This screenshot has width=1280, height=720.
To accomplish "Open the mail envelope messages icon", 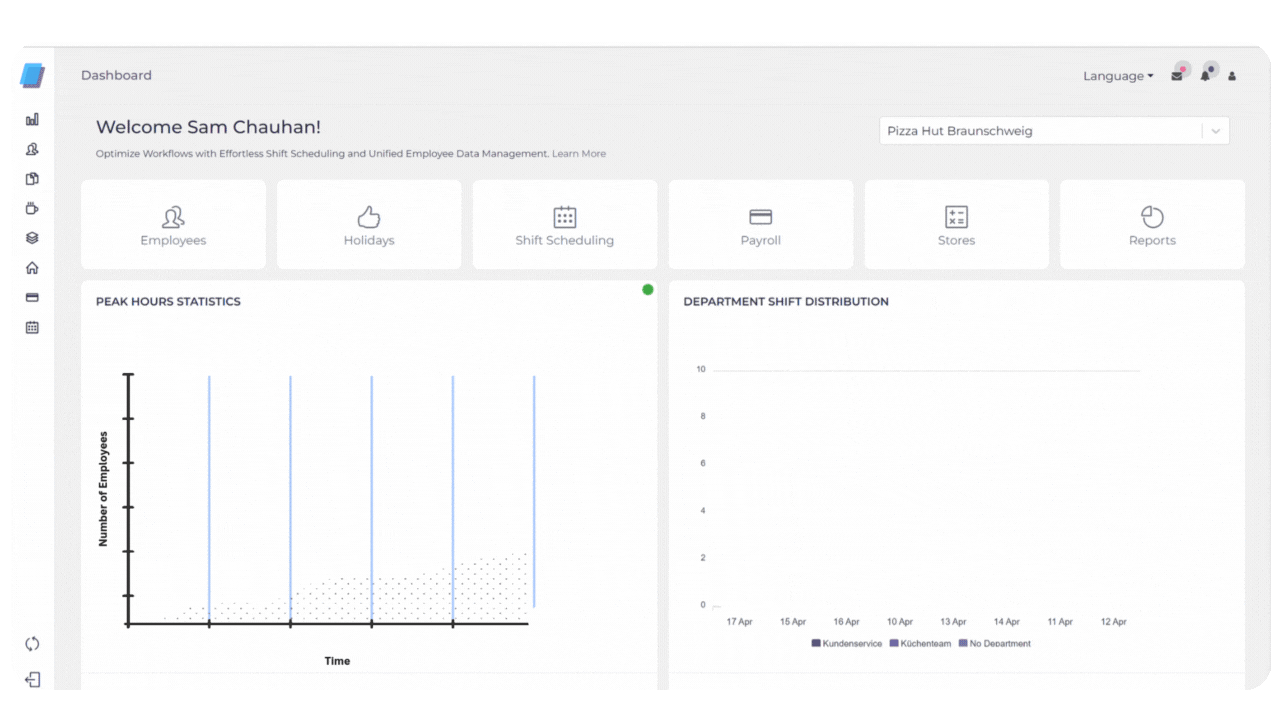I will pos(1177,76).
